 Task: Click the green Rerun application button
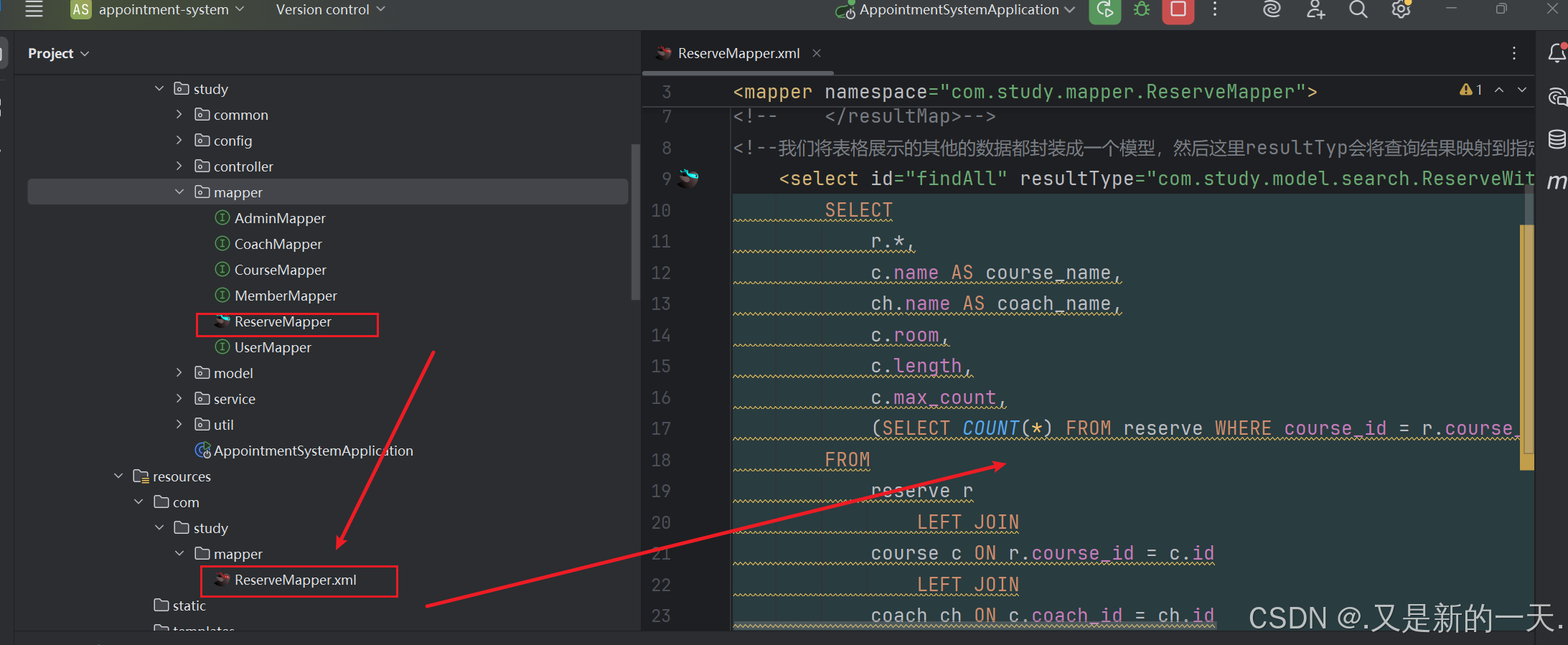pyautogui.click(x=1104, y=11)
